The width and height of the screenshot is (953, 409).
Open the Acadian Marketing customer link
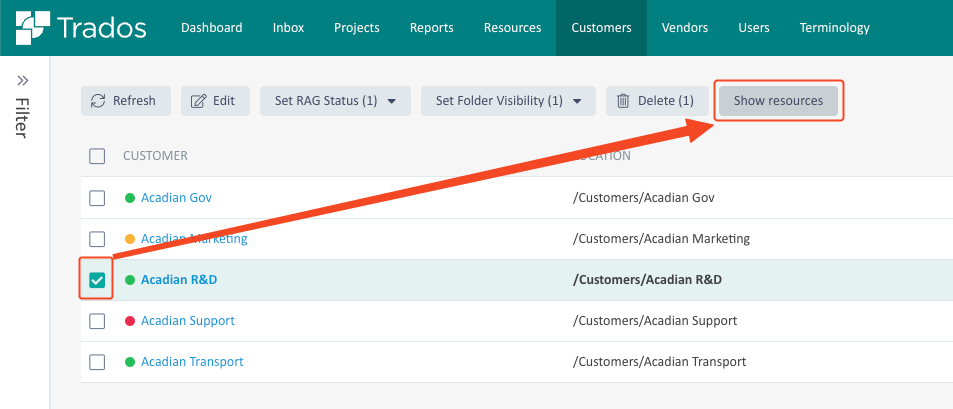click(x=194, y=239)
